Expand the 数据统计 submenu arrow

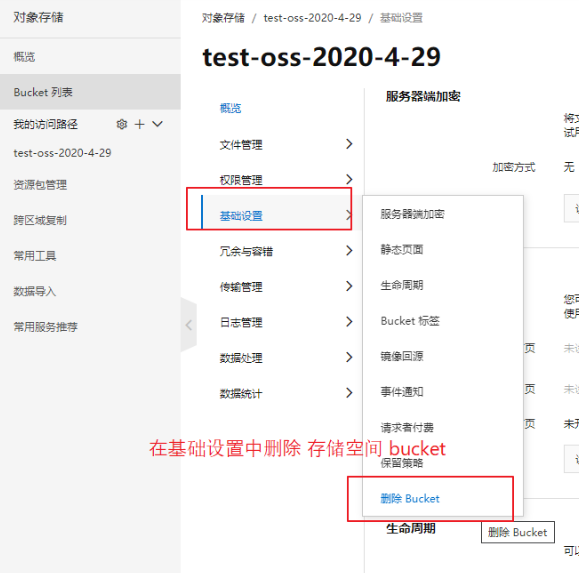click(x=349, y=392)
